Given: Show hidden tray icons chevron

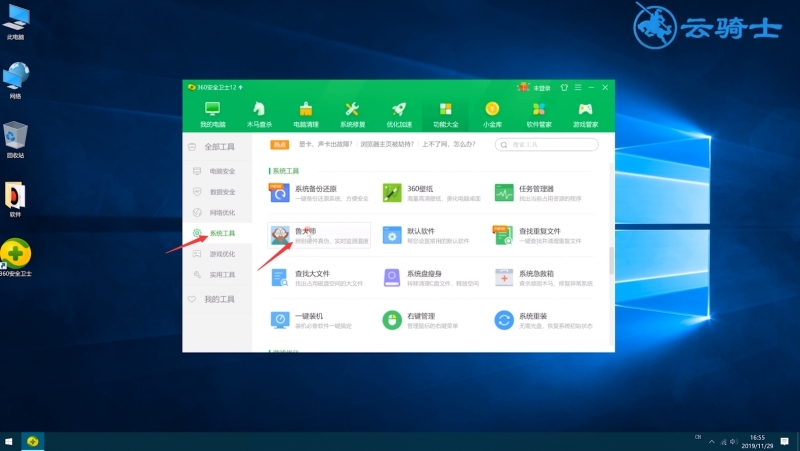Looking at the screenshot, I should pyautogui.click(x=711, y=442).
